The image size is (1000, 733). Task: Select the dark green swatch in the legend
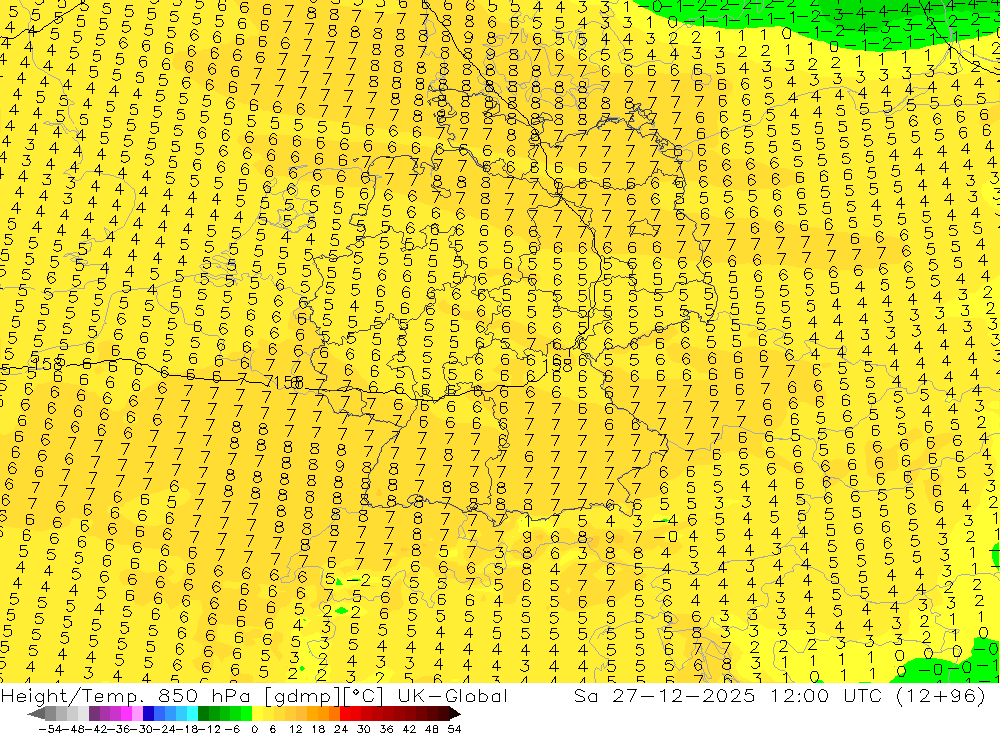[x=203, y=713]
